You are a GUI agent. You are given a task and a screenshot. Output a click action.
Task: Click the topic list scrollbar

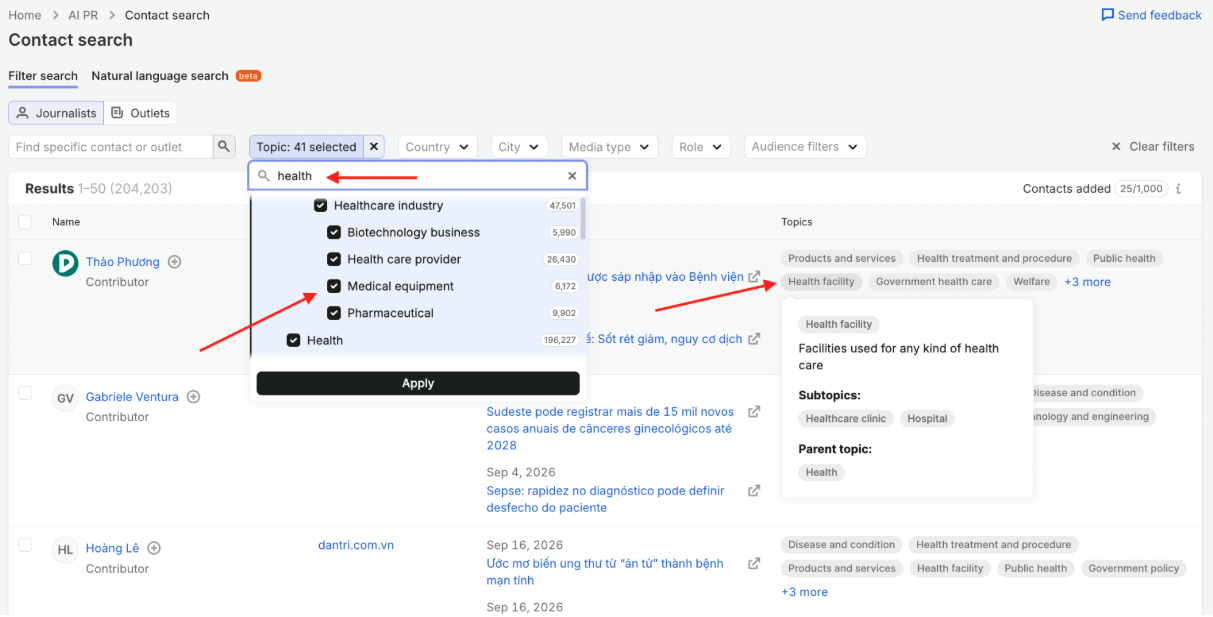(x=583, y=218)
